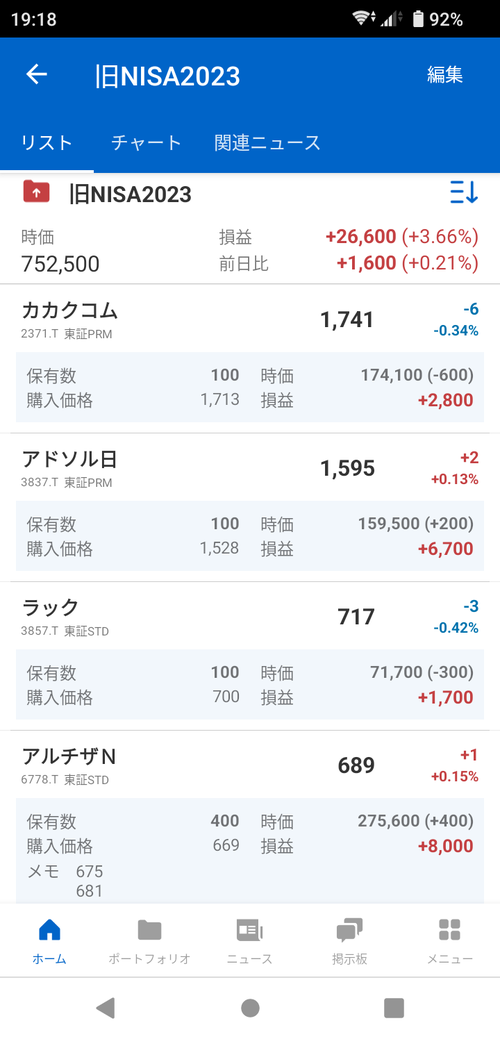Screen dimensions: 500x1039
Task: Open the sort order icon
Action: tap(464, 193)
